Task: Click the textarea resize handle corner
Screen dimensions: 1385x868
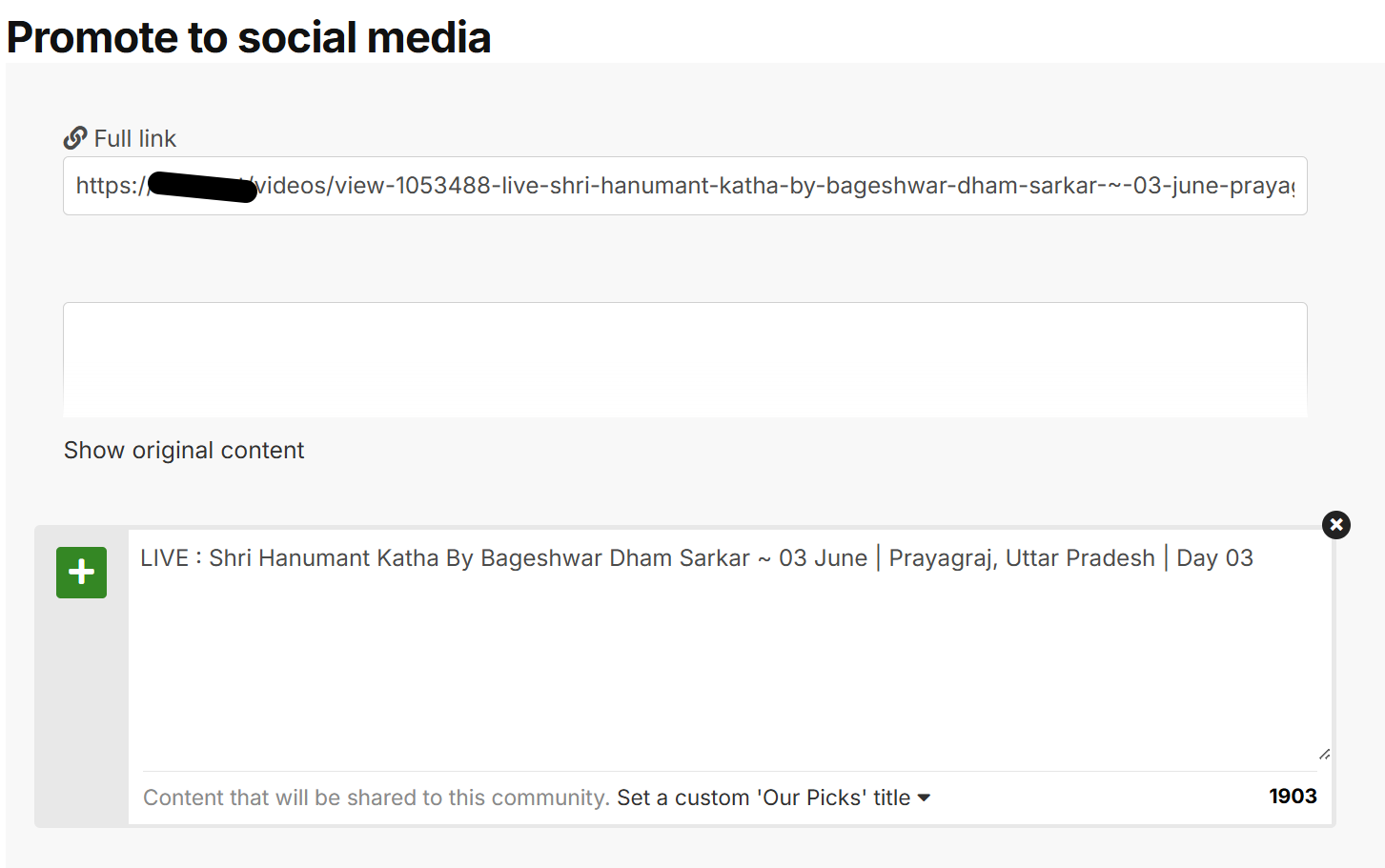Action: click(x=1324, y=754)
